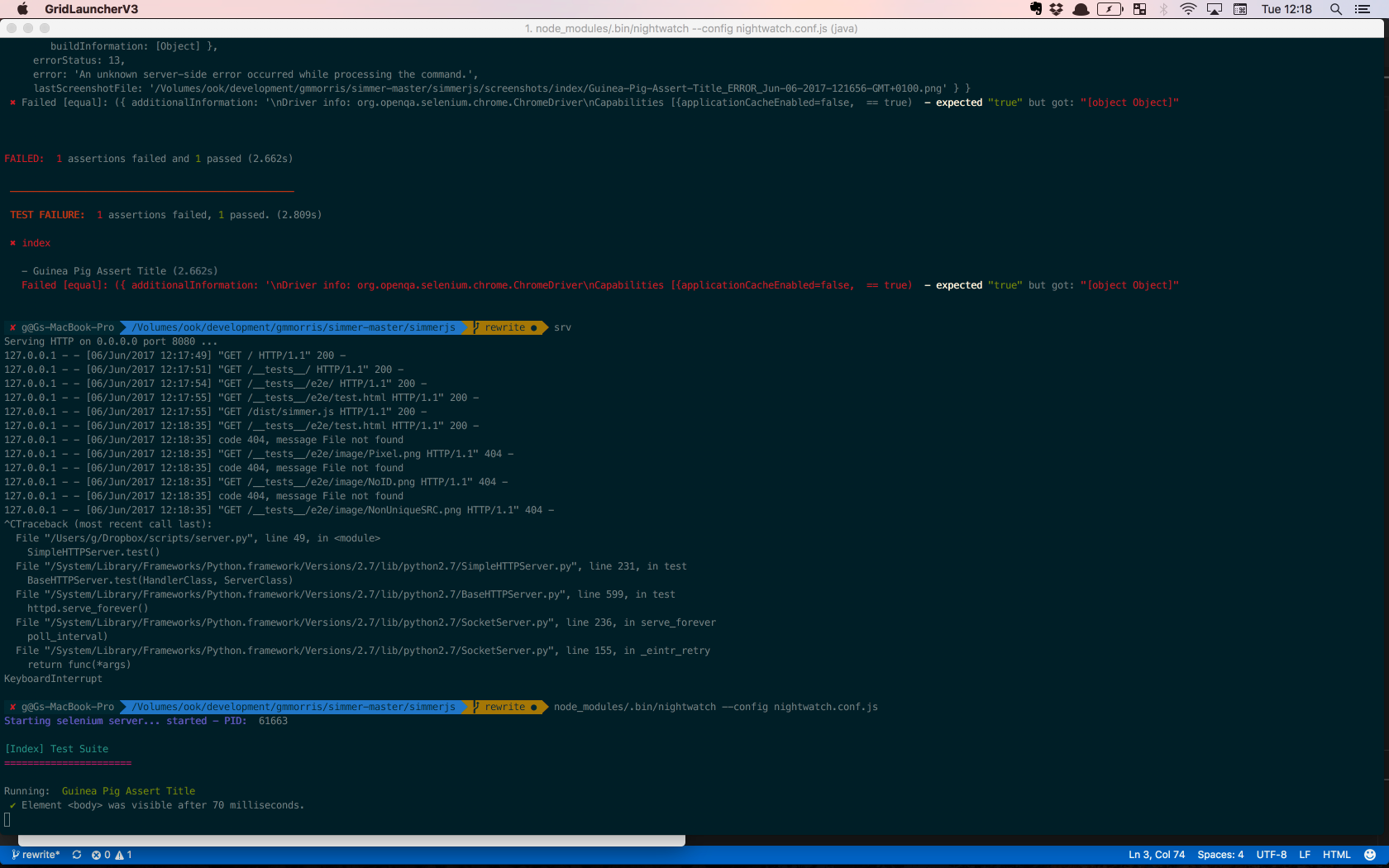This screenshot has height=868, width=1389.
Task: Click the terminal window title text
Action: [x=691, y=28]
